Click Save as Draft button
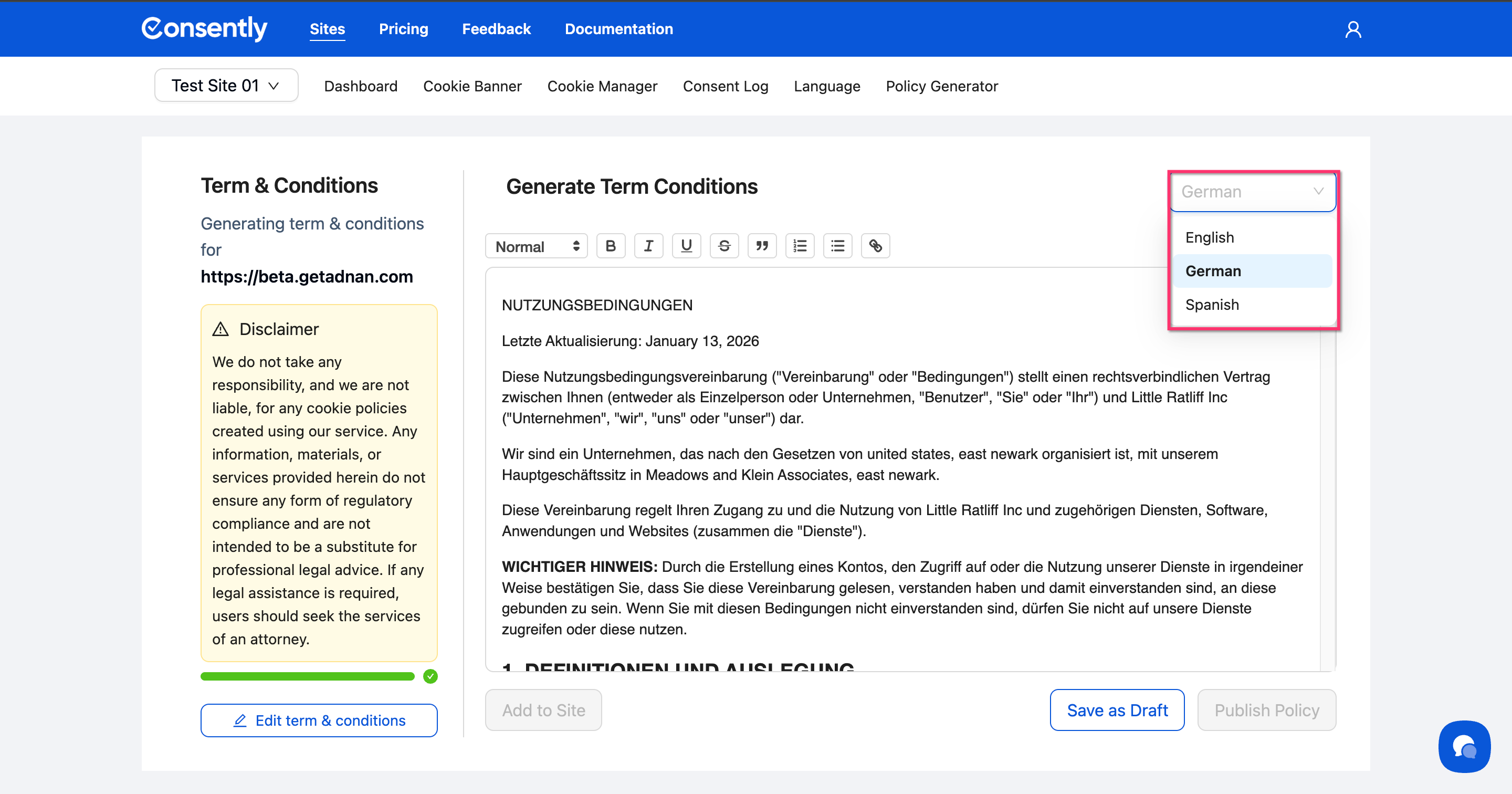Image resolution: width=1512 pixels, height=794 pixels. click(1116, 710)
